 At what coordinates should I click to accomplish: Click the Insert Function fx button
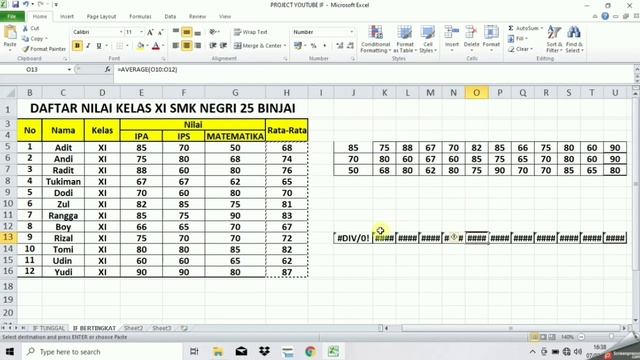point(107,69)
